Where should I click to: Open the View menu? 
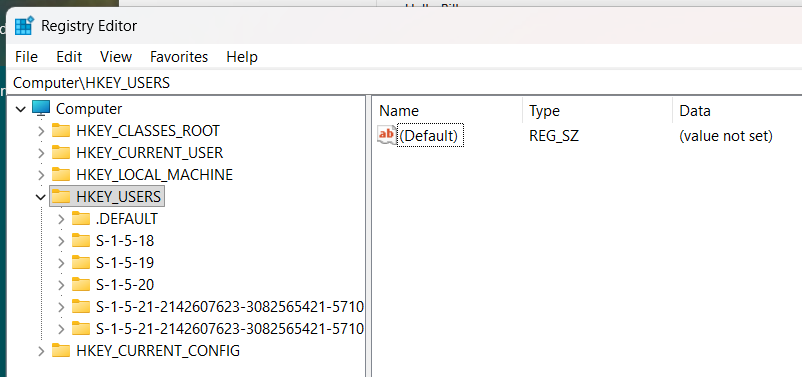click(116, 57)
